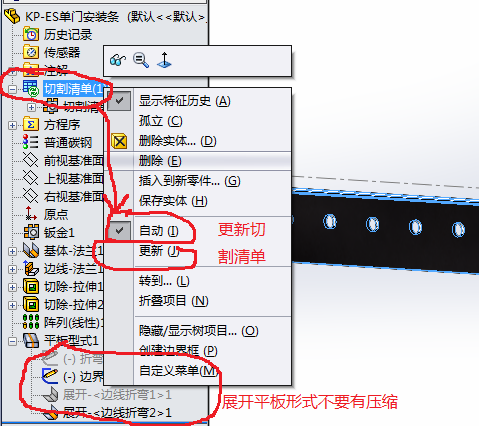Click the glasses show/hide icon in popup toolbar
Viewport: 479px width, 426px height.
pos(117,60)
